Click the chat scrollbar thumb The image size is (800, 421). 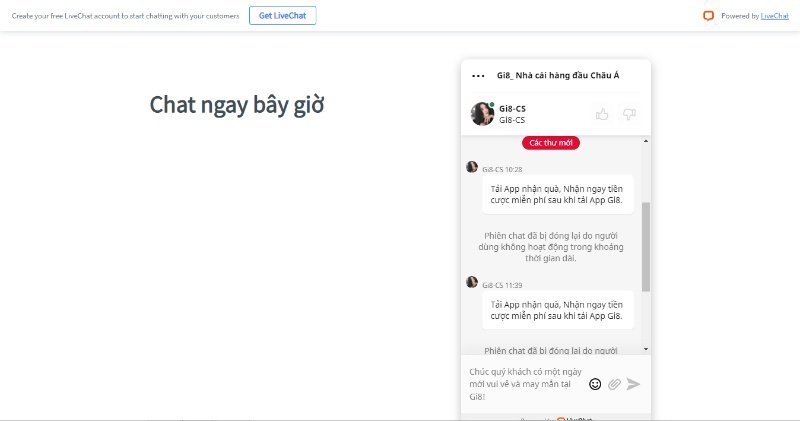coord(646,246)
